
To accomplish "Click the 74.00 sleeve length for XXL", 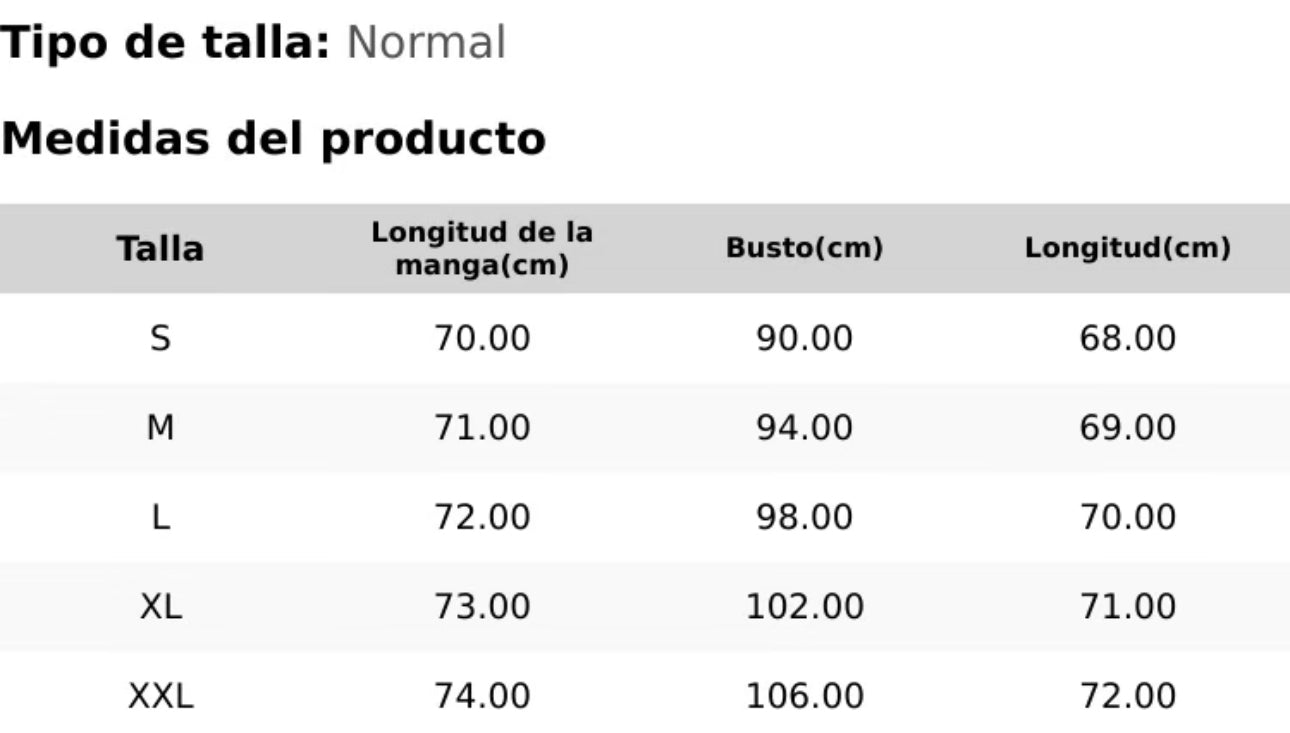I will [x=482, y=695].
